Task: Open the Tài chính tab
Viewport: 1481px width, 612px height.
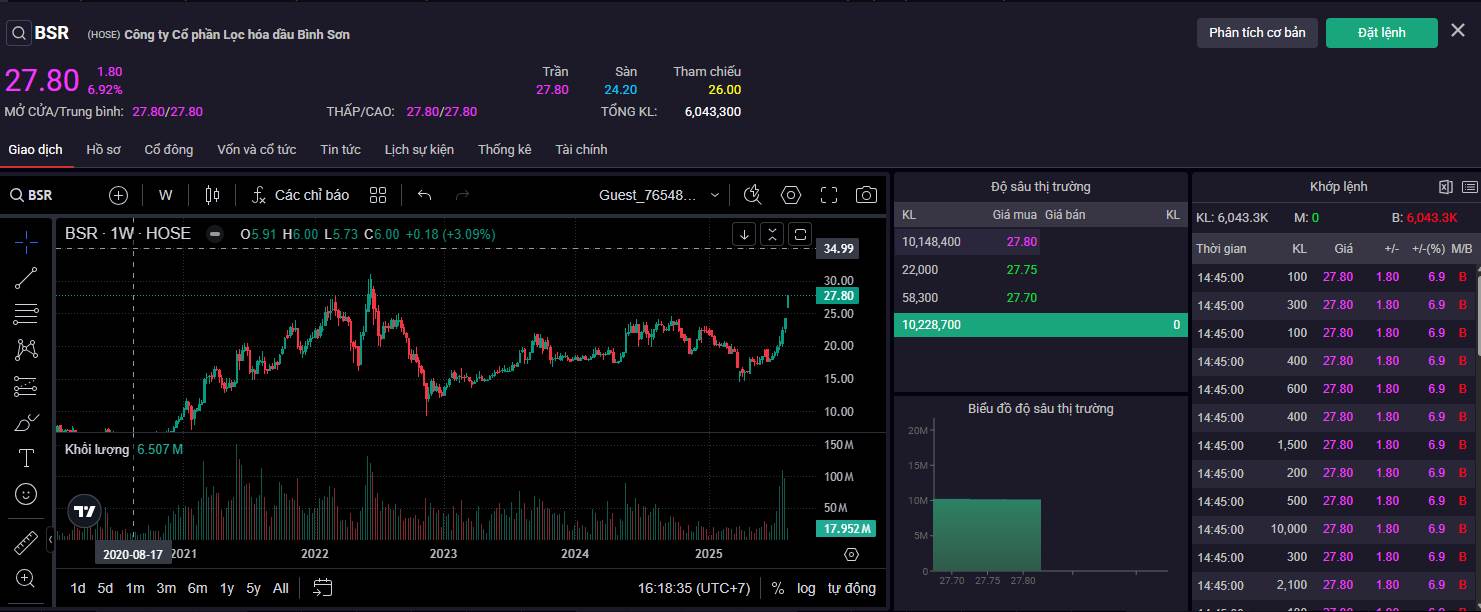Action: coord(581,149)
